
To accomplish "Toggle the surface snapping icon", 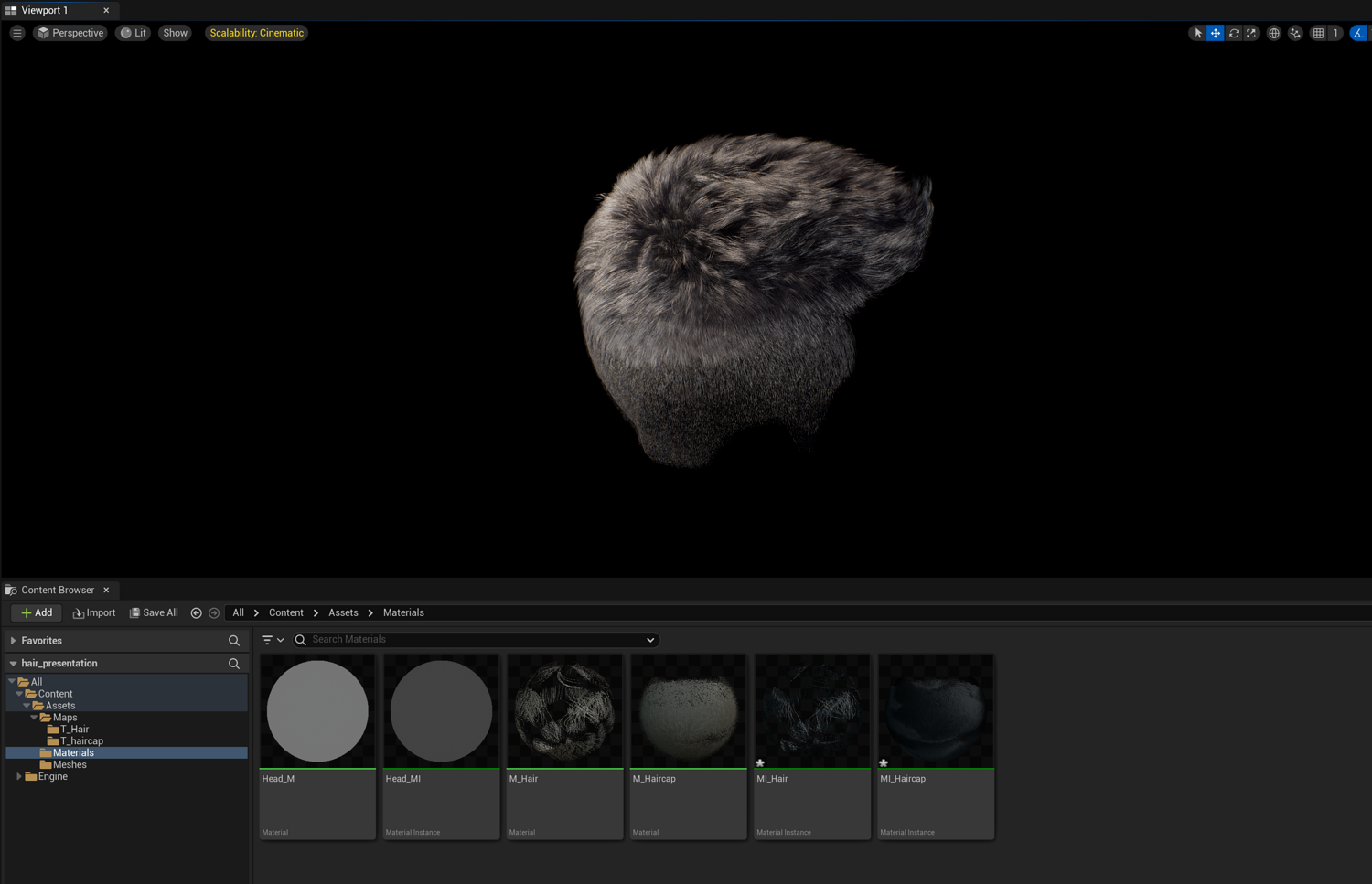I will click(x=1295, y=33).
